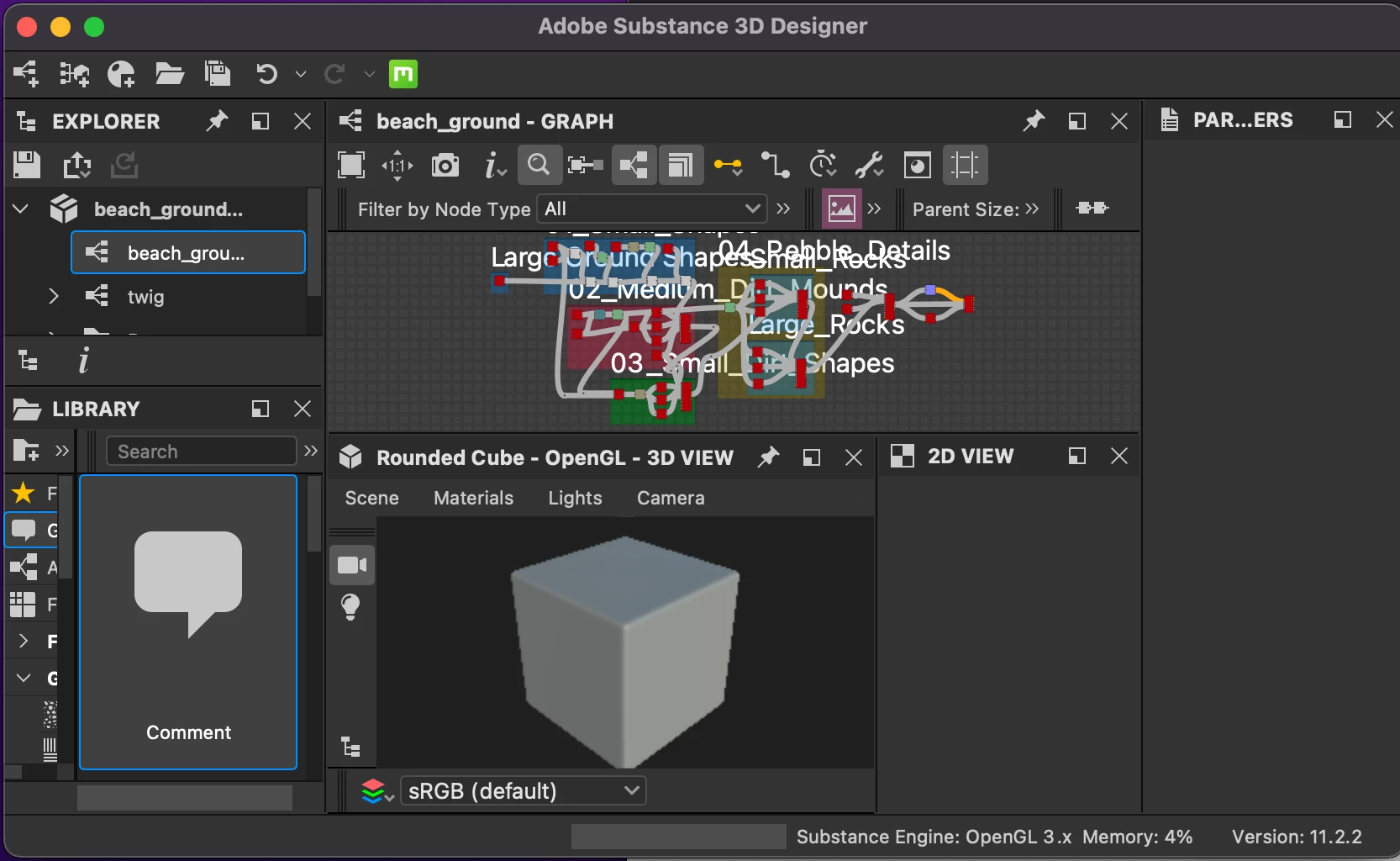Toggle the graph search magnifier

point(539,165)
